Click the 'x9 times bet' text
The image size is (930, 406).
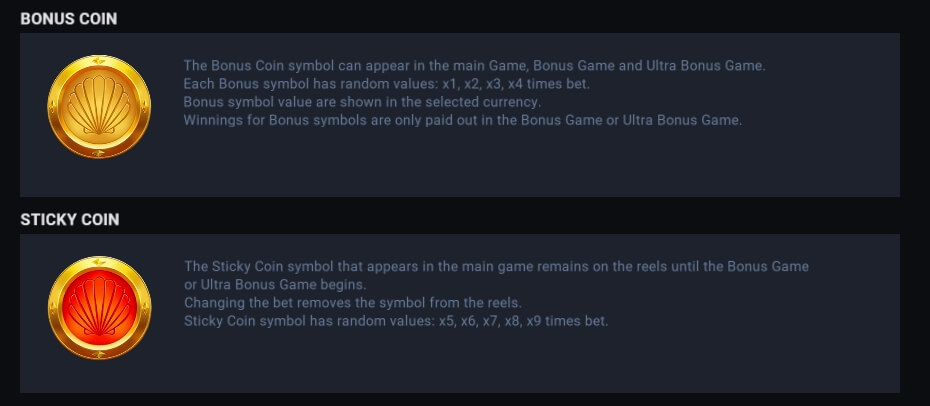[x=568, y=321]
